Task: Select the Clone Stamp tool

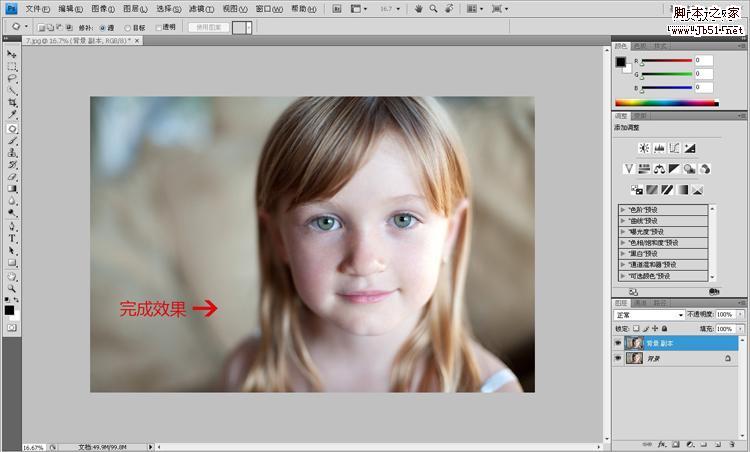Action: 11,153
